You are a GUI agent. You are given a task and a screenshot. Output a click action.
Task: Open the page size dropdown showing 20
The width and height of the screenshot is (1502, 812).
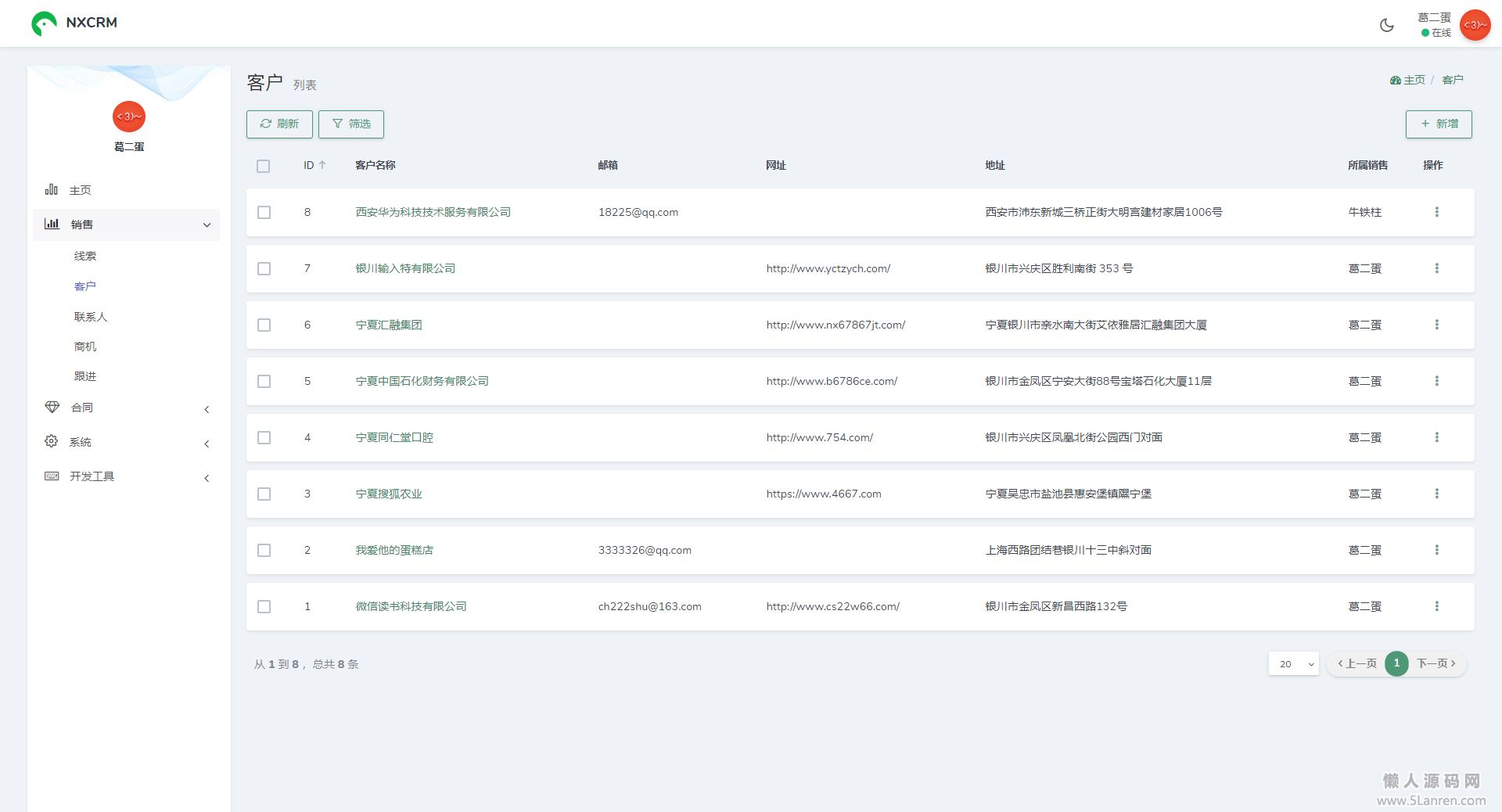1293,663
